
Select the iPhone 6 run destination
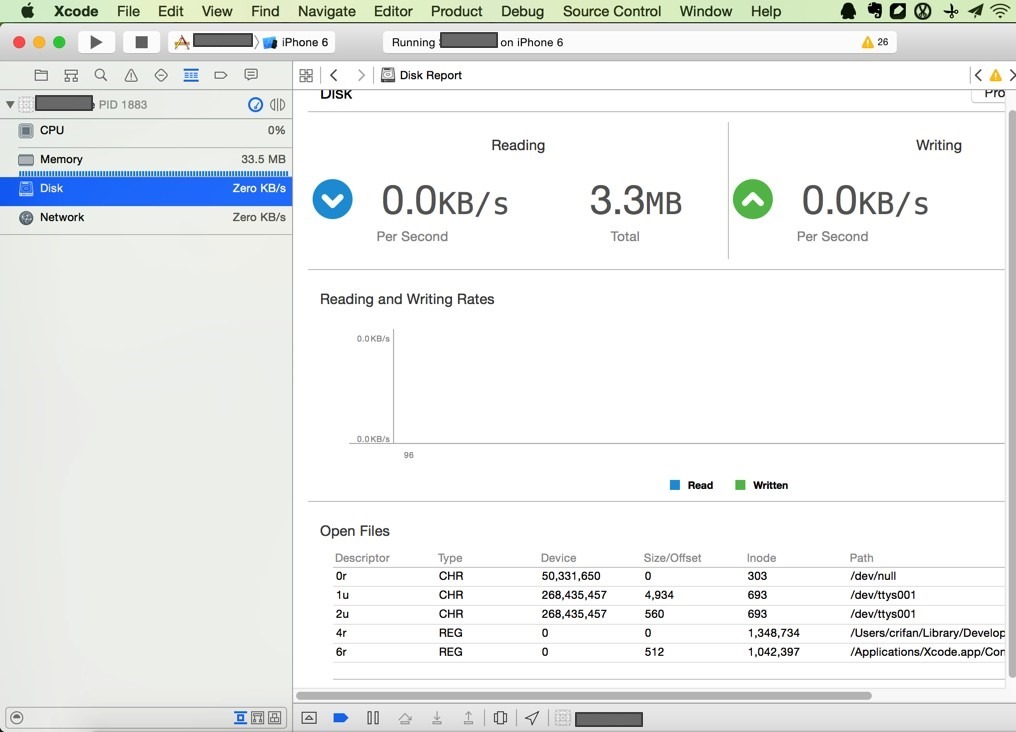pyautogui.click(x=297, y=42)
